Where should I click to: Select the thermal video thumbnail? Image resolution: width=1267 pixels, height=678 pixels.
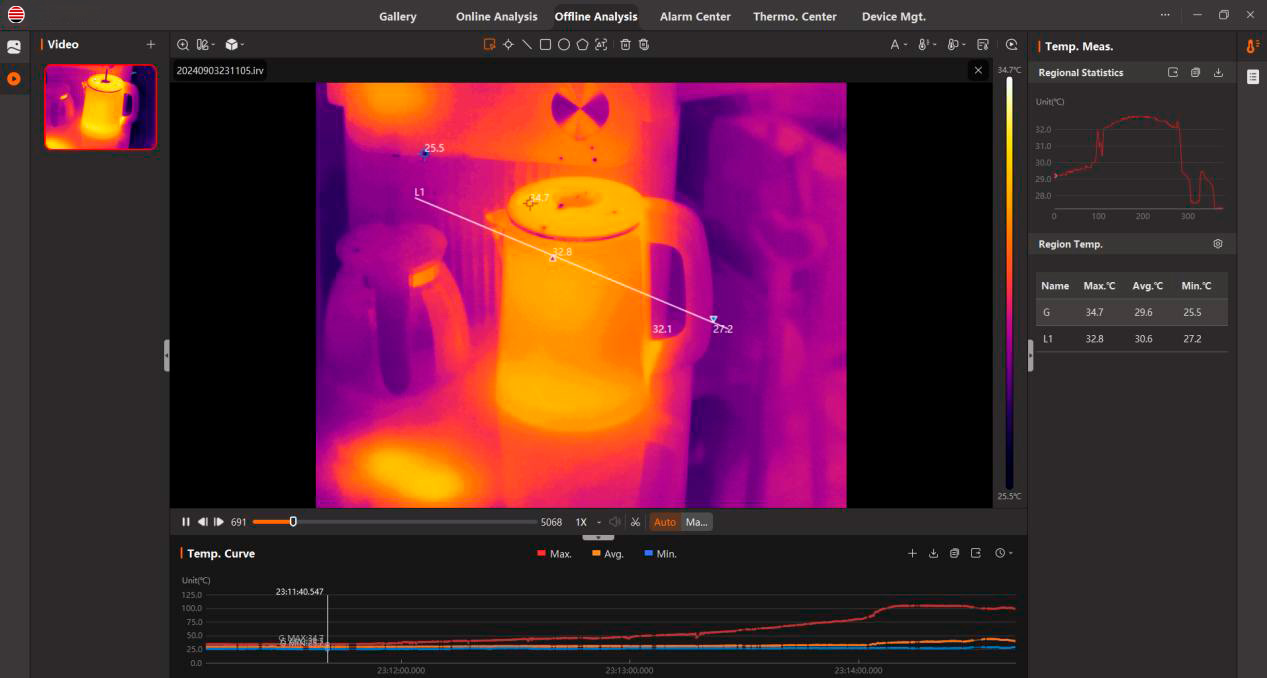tap(101, 107)
